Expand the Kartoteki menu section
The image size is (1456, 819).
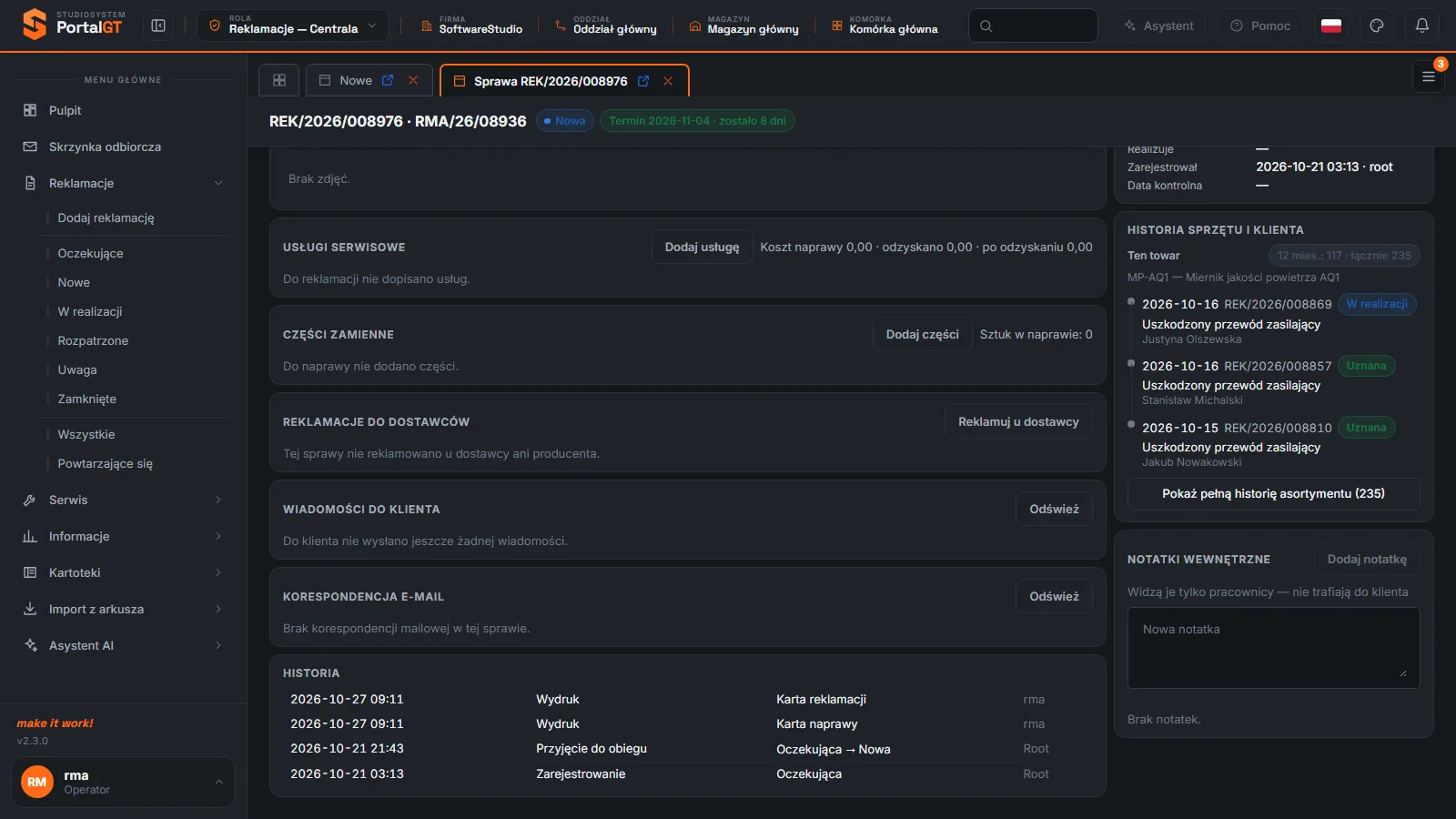123,572
